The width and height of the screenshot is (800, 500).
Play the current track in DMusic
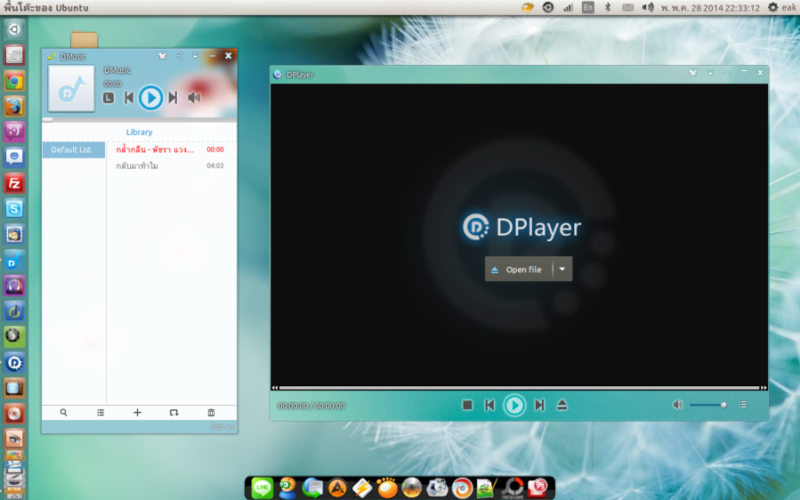151,97
